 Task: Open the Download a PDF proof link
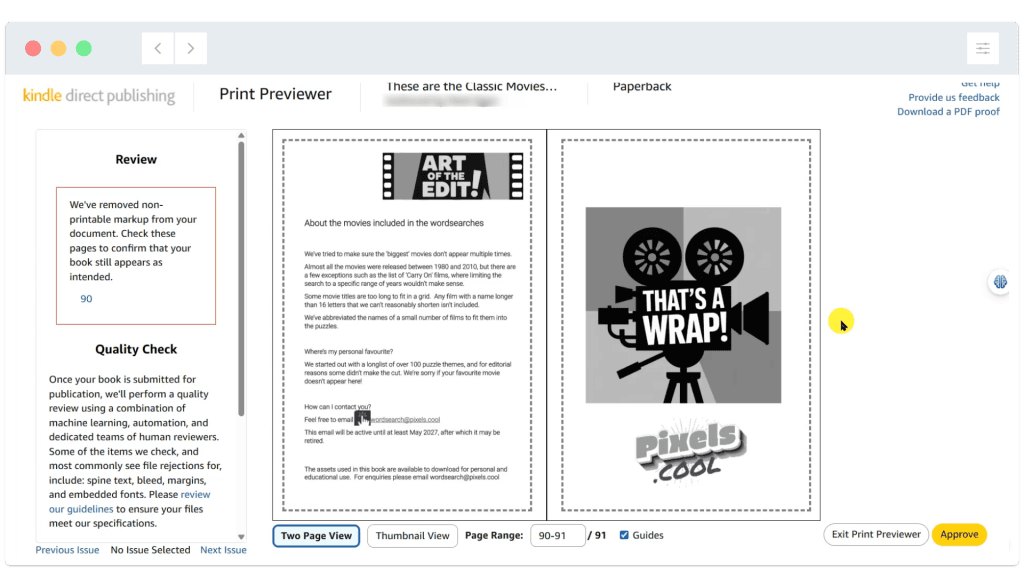pos(948,112)
